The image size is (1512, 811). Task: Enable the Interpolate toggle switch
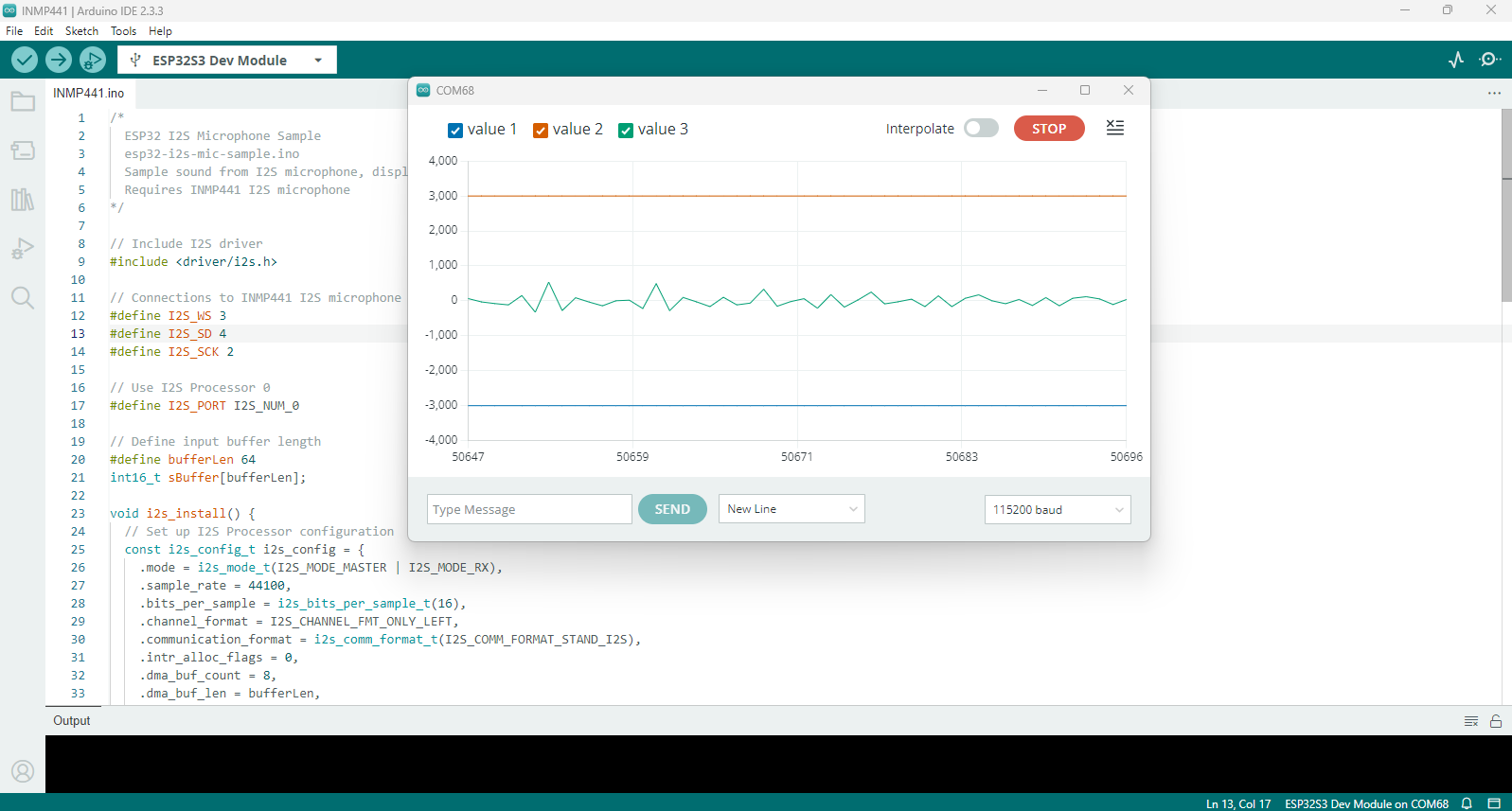(981, 128)
